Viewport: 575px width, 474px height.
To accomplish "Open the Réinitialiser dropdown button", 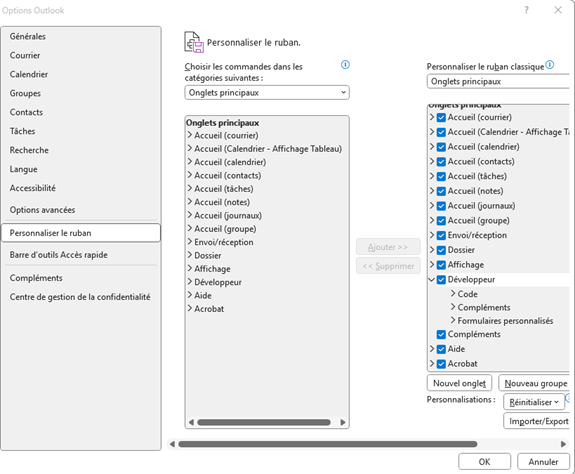I will pos(534,402).
